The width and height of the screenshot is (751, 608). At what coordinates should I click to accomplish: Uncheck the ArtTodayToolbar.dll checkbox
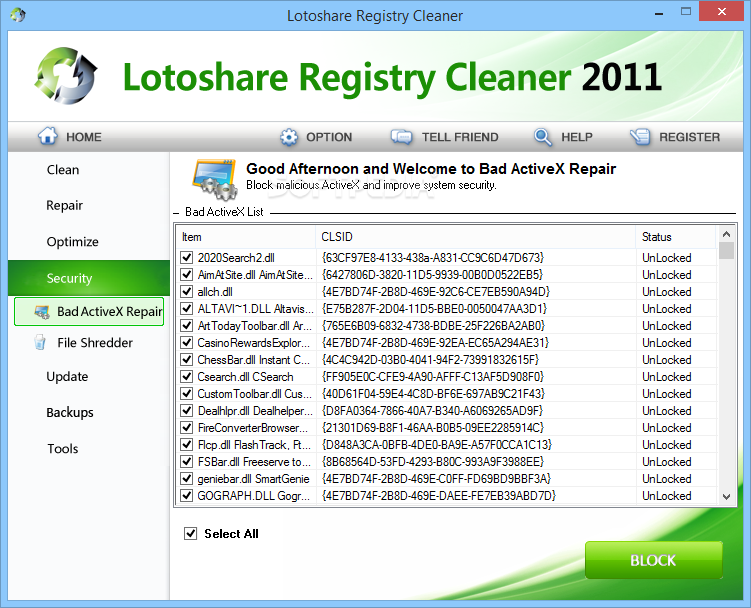[187, 326]
